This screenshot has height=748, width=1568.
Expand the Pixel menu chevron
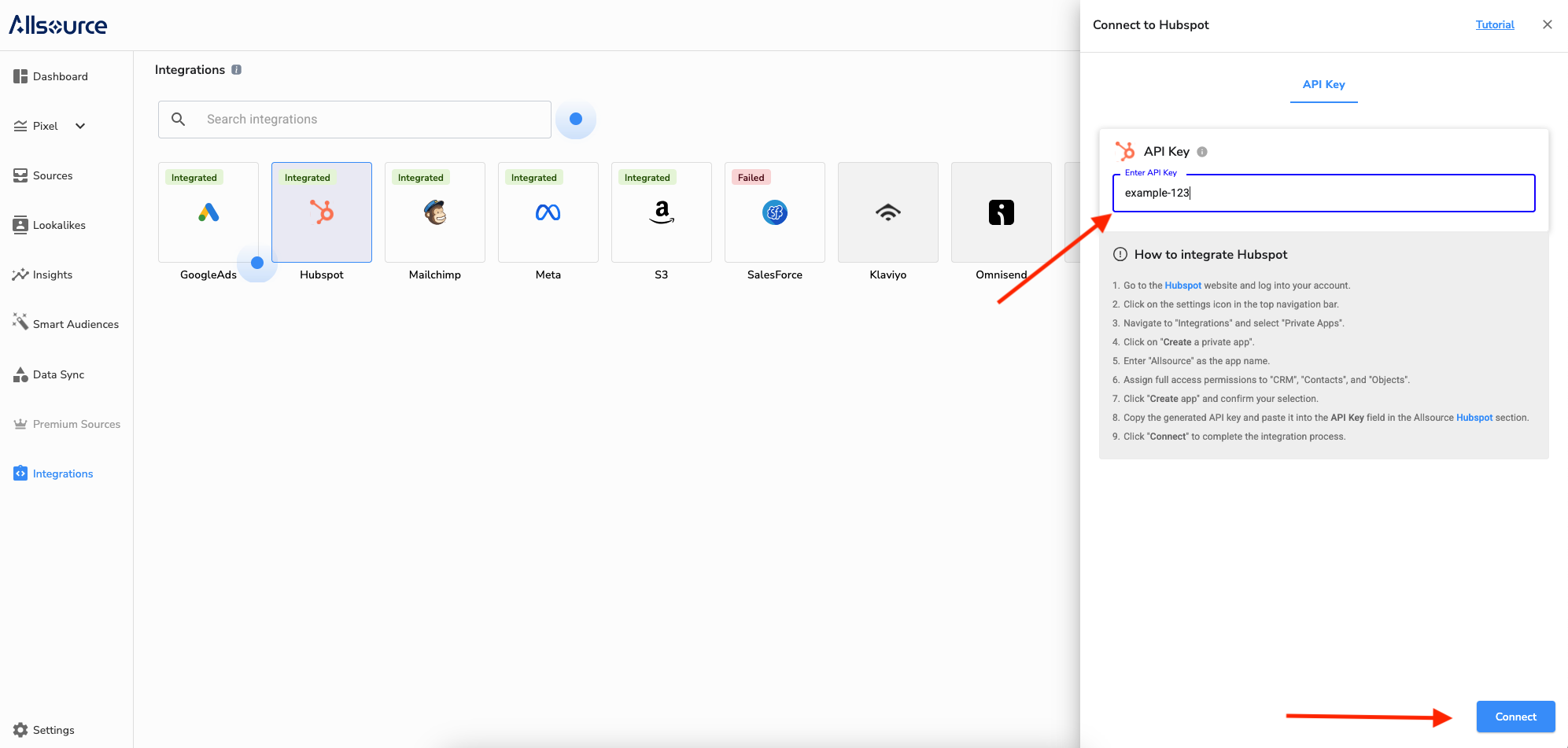click(80, 126)
